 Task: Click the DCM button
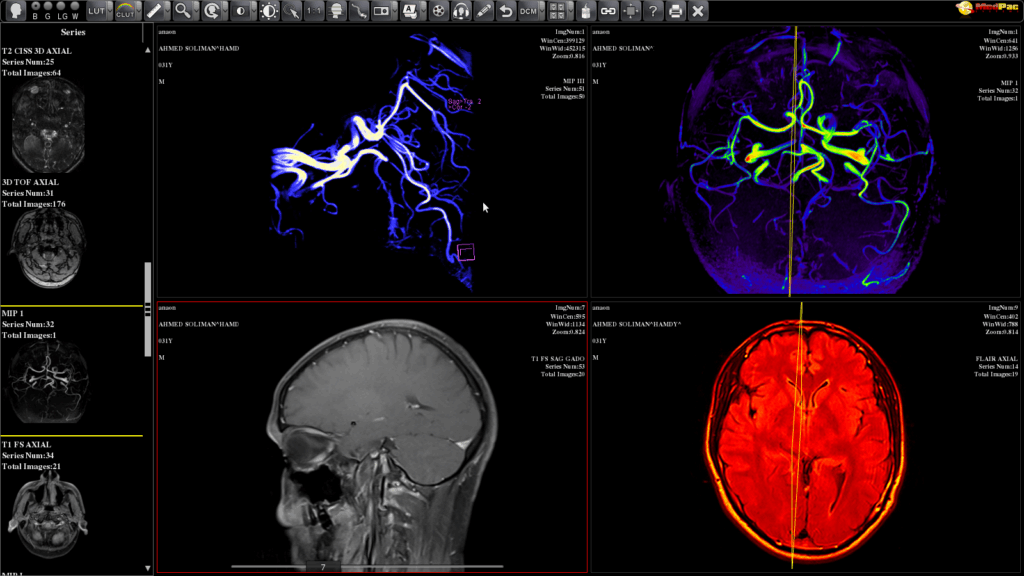pos(528,11)
